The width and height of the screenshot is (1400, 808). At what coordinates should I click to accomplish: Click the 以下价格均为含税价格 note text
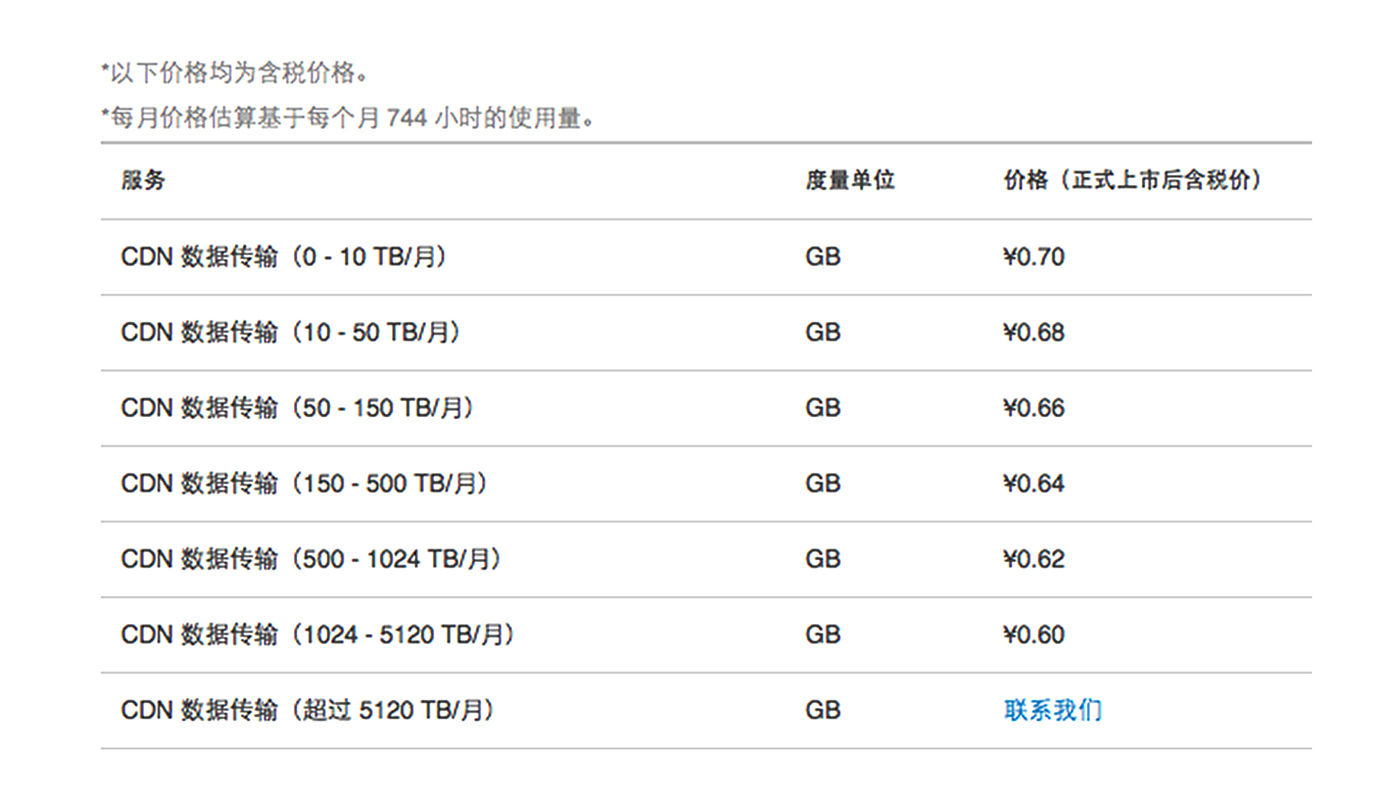[236, 73]
